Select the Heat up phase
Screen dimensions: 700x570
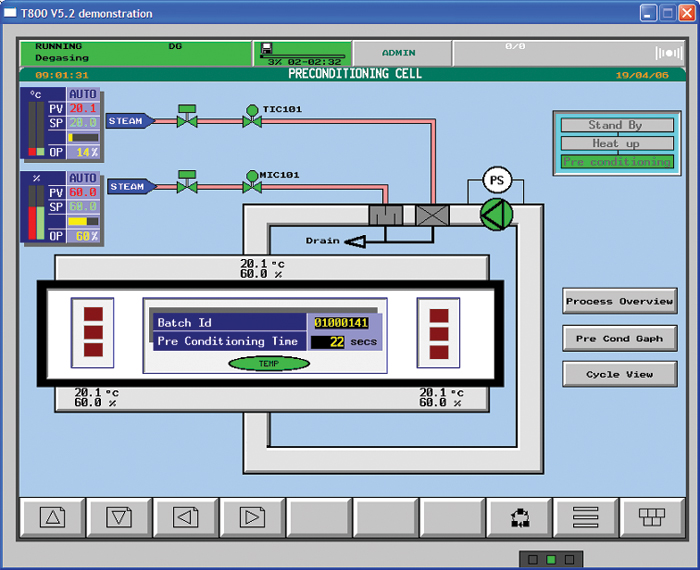pos(617,143)
